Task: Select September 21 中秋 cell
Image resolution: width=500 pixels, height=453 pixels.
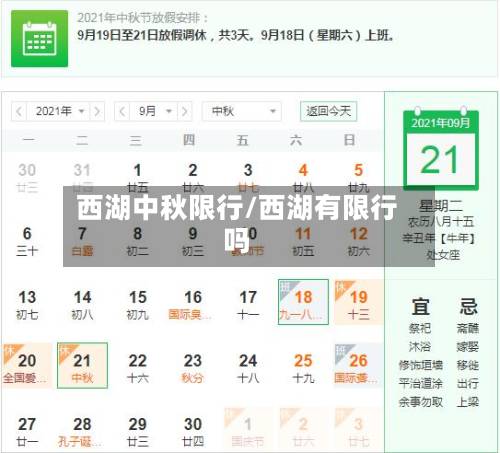Action: pos(82,366)
